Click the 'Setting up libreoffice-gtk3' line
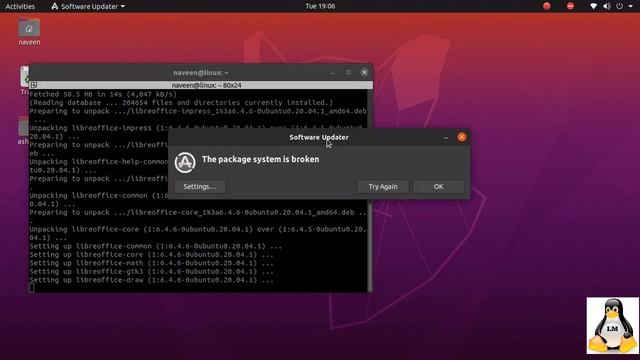 pos(151,271)
